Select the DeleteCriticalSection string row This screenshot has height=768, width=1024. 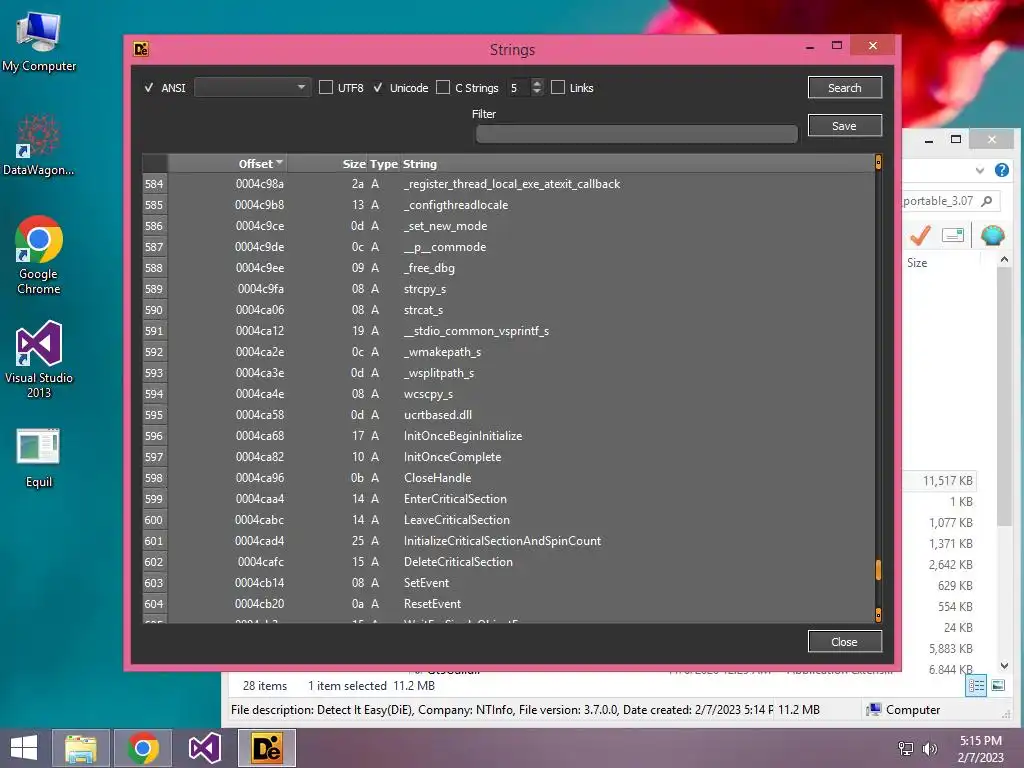(x=508, y=562)
